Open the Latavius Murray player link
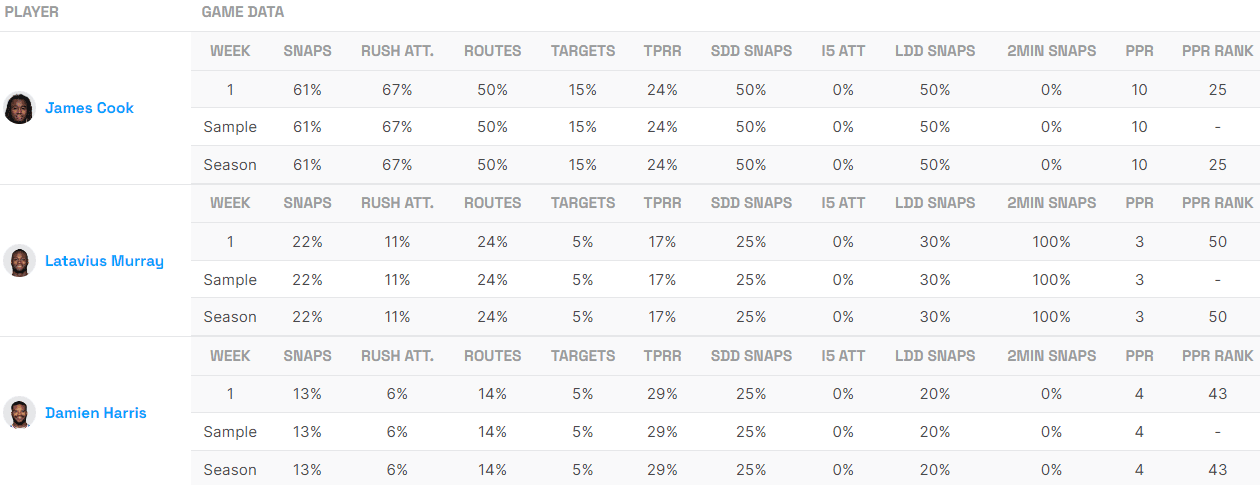 tap(104, 261)
